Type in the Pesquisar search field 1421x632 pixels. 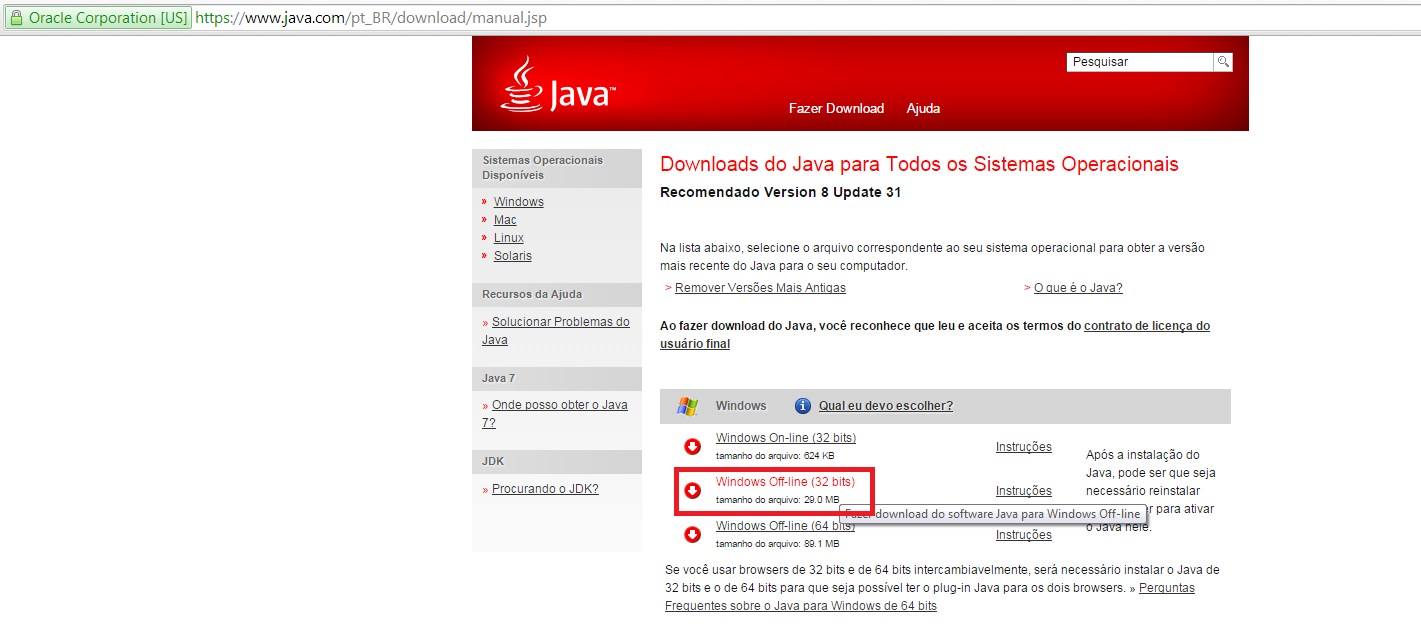[x=1139, y=62]
